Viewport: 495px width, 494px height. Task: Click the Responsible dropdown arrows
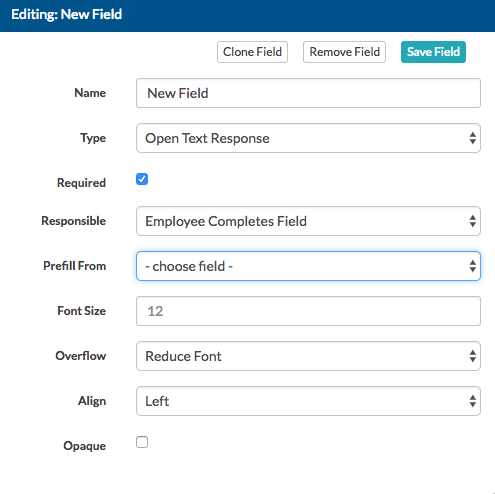click(472, 221)
